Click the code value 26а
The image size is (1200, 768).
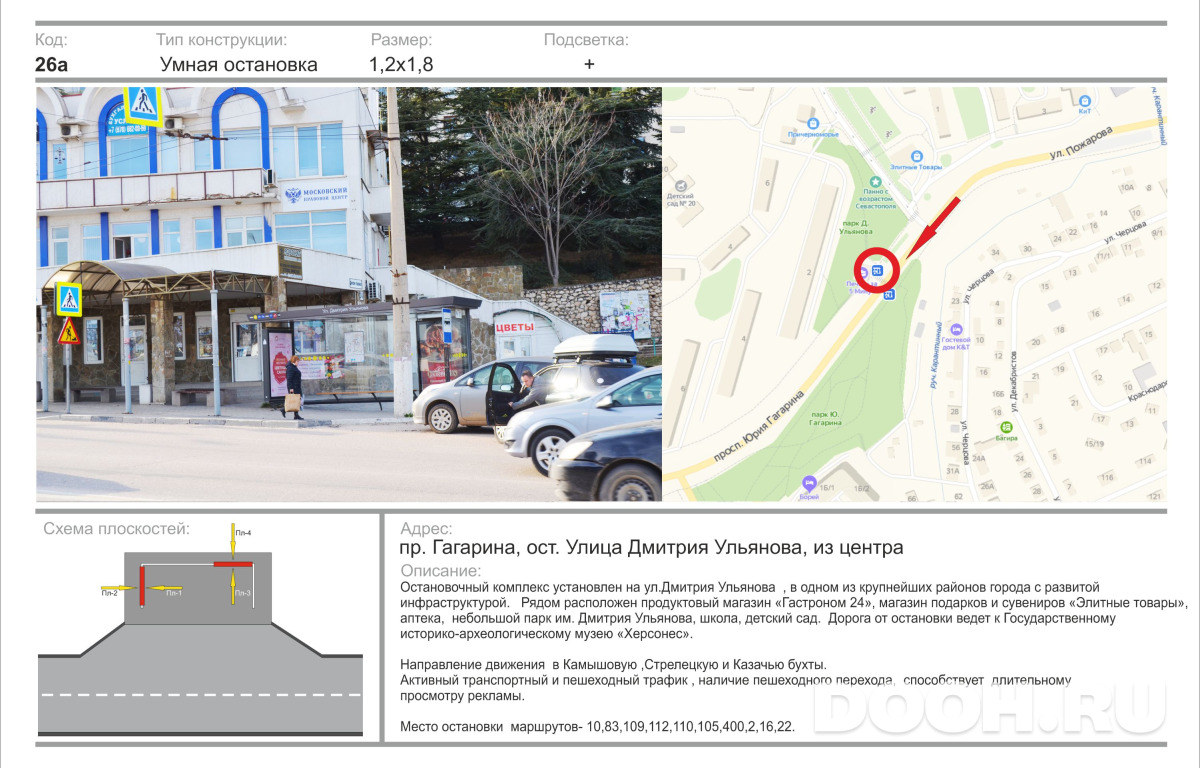pyautogui.click(x=52, y=65)
